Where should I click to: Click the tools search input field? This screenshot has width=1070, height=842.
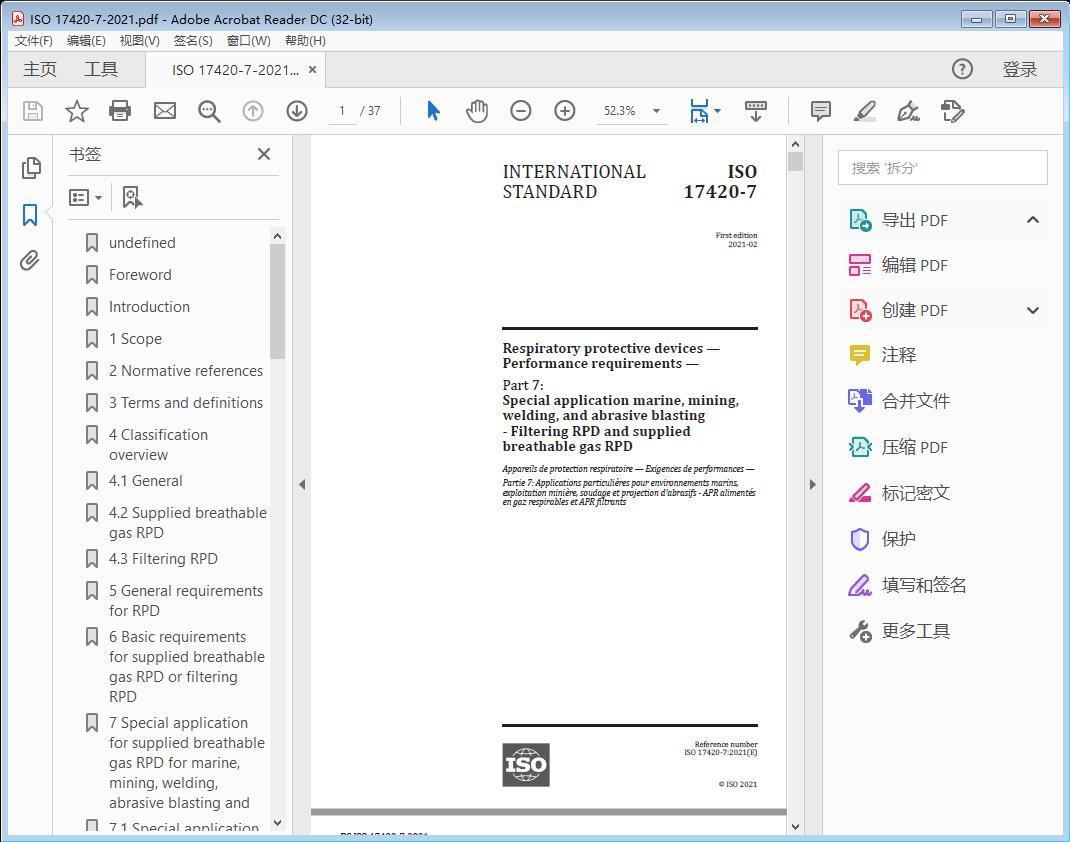942,168
